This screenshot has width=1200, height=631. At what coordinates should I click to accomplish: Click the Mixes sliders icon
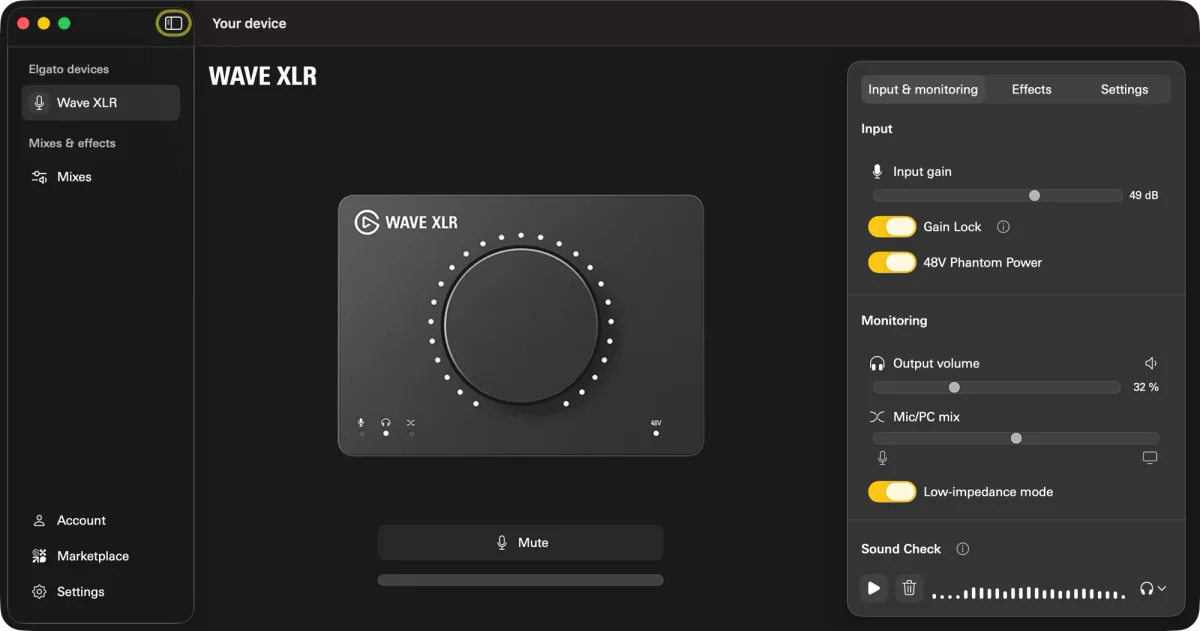pyautogui.click(x=39, y=177)
